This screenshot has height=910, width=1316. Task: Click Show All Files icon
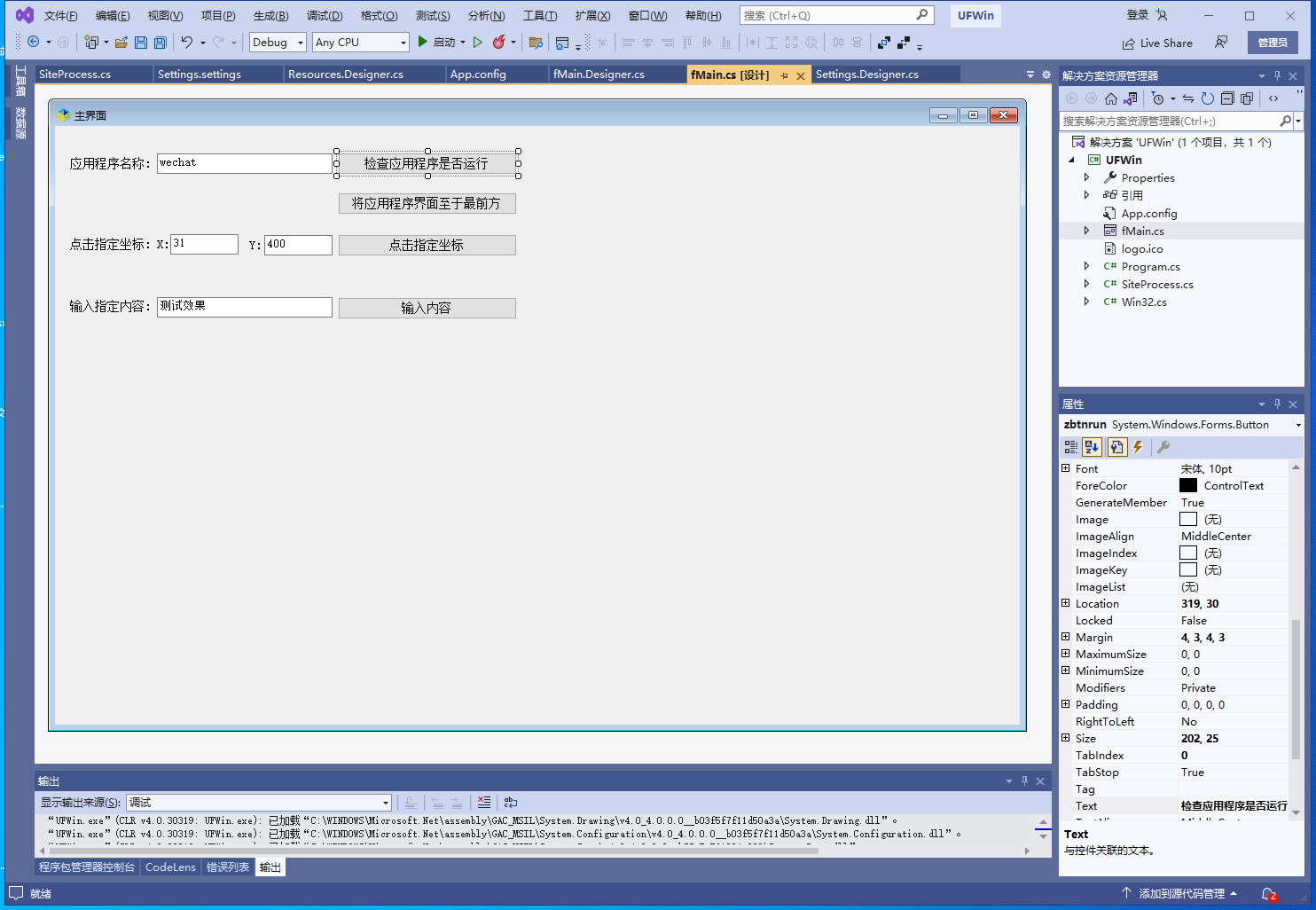(x=1247, y=98)
